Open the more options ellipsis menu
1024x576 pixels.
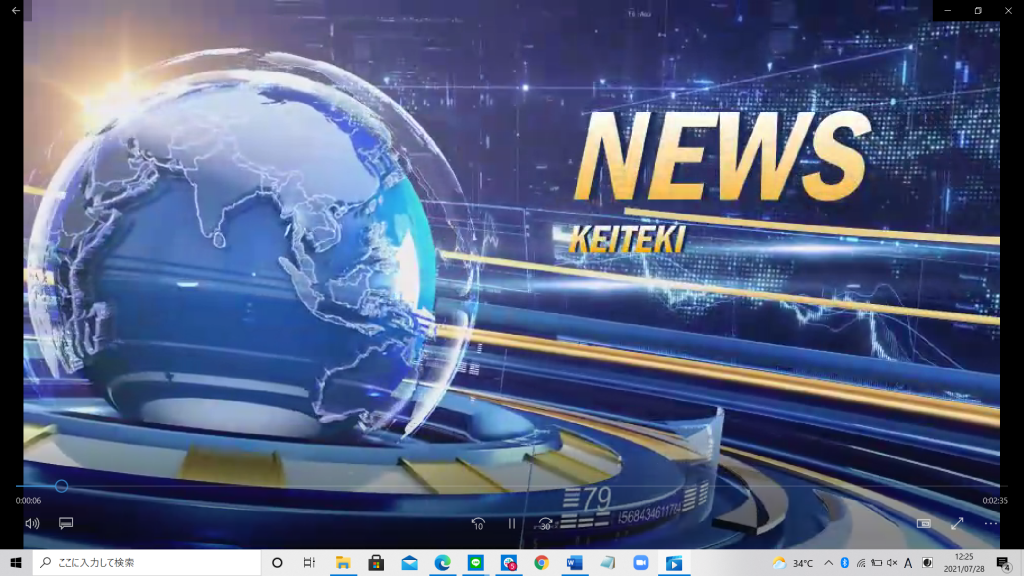pyautogui.click(x=990, y=523)
